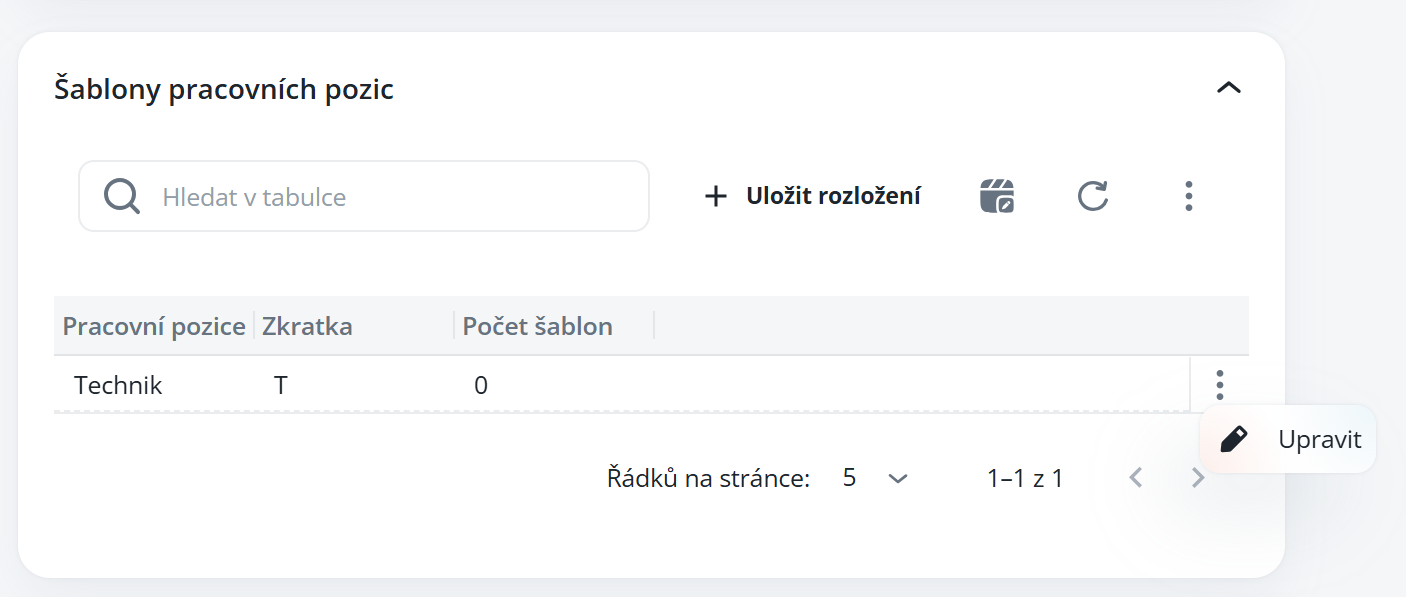This screenshot has width=1406, height=597.
Task: Go to the next table page
Action: pyautogui.click(x=1198, y=478)
